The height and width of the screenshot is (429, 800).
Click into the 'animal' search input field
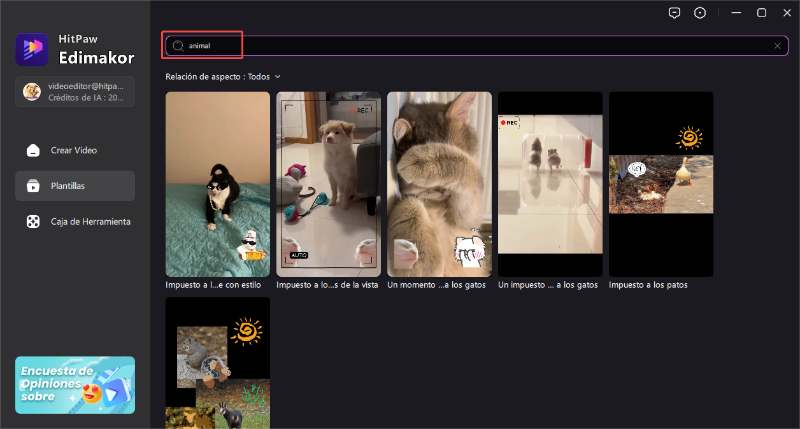470,46
